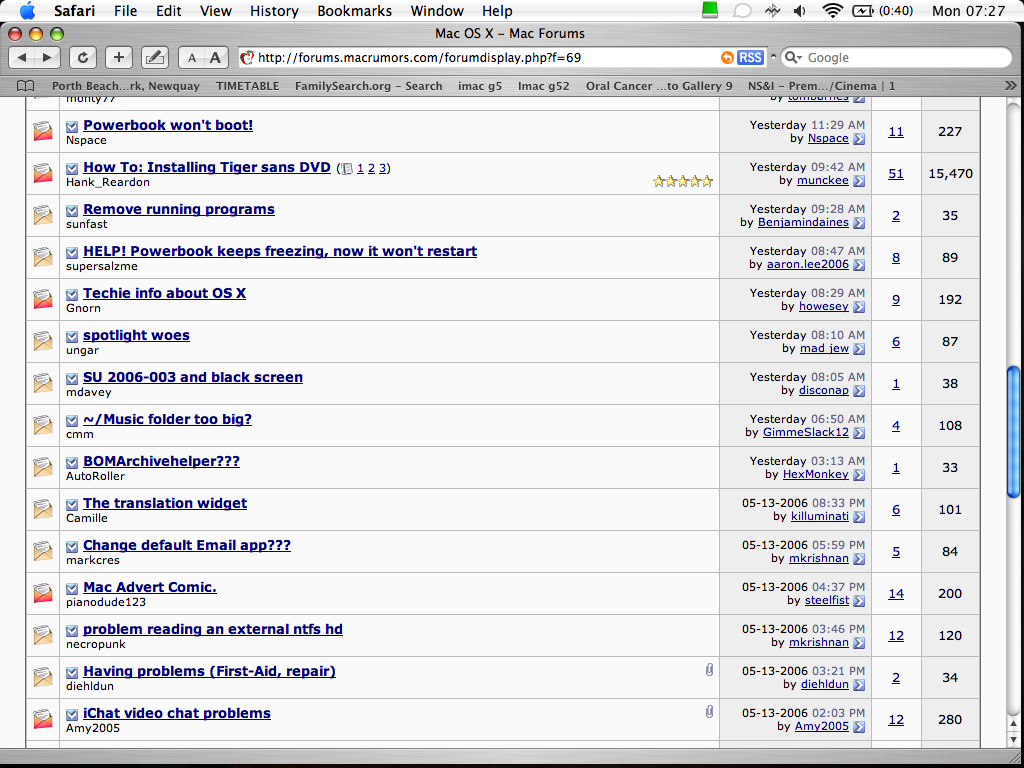
Task: Click the green status icon in menu bar
Action: pos(710,10)
